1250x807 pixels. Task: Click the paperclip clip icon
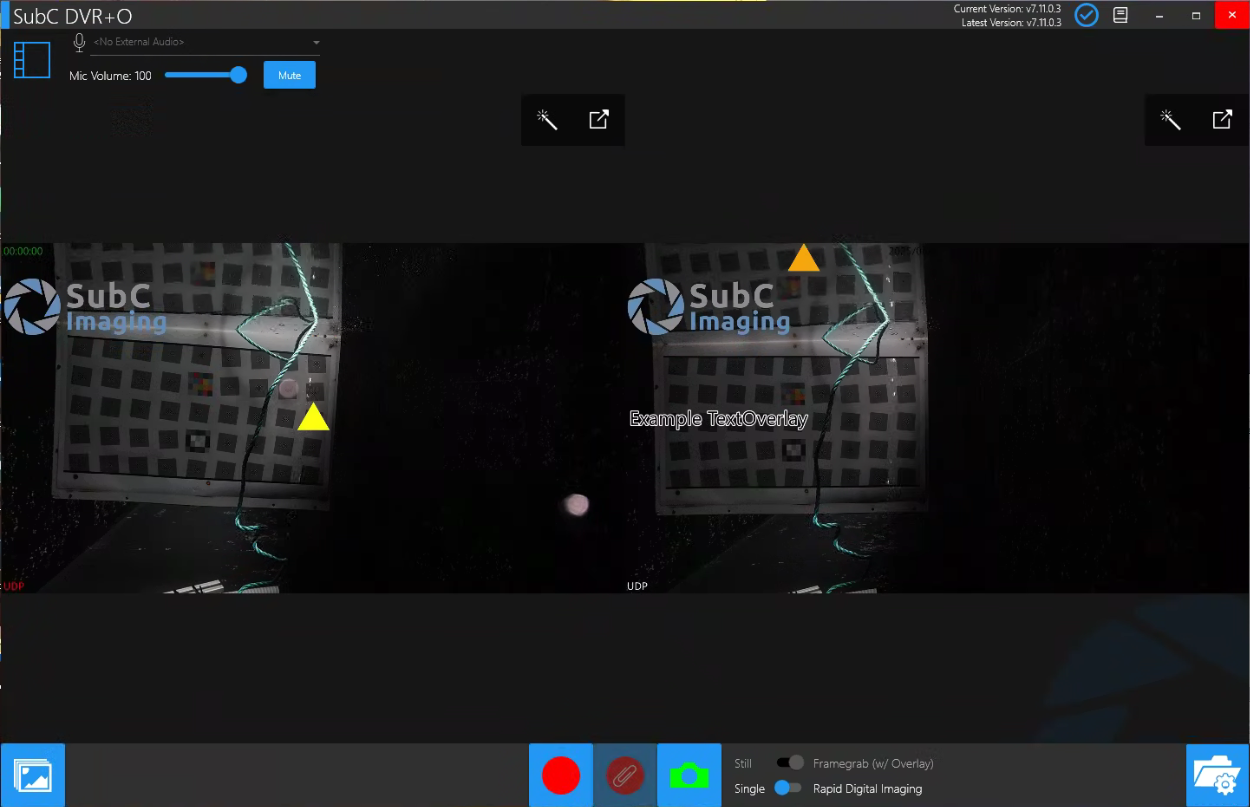click(x=625, y=775)
